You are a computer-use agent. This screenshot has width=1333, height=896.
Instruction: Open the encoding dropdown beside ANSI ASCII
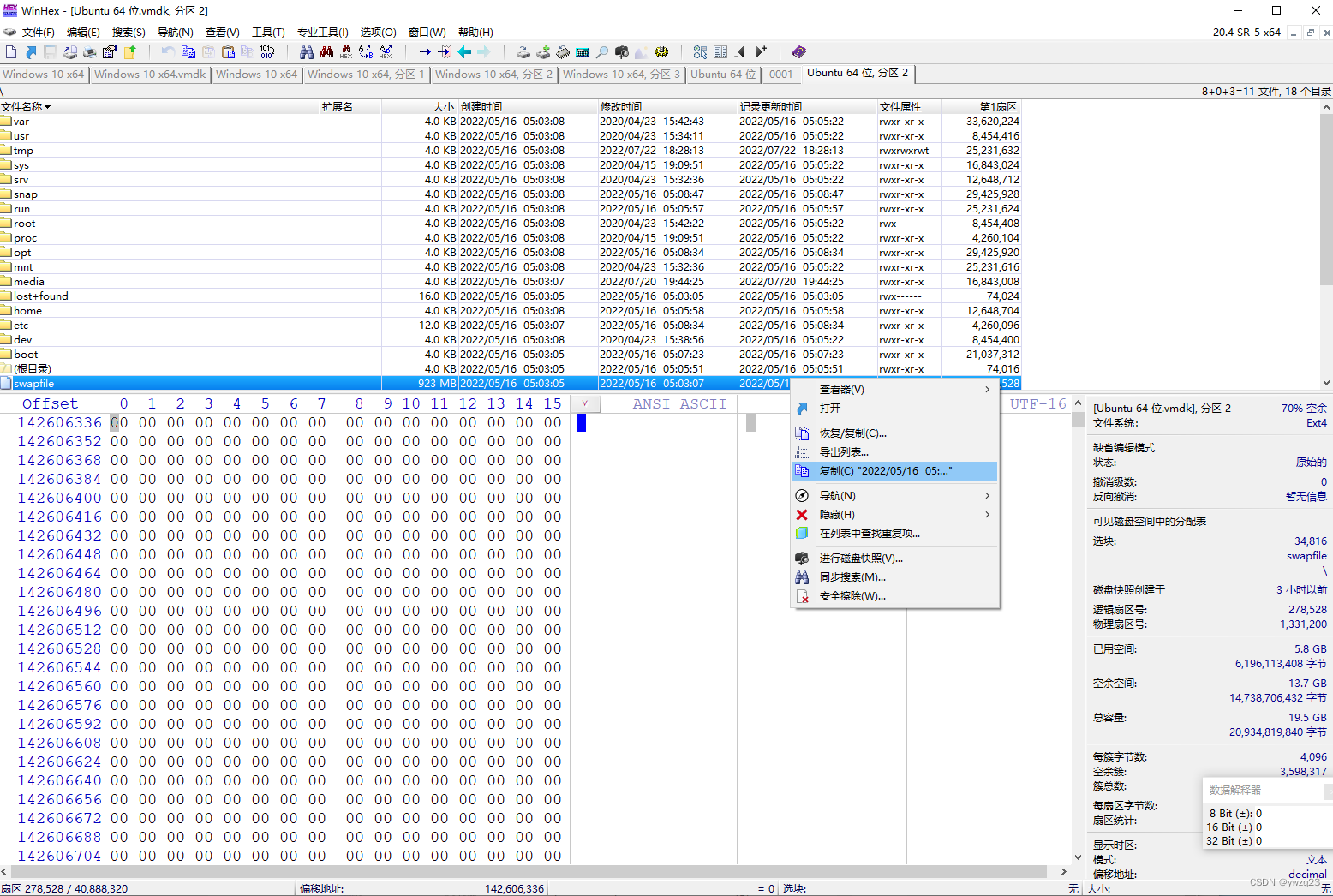tap(585, 403)
